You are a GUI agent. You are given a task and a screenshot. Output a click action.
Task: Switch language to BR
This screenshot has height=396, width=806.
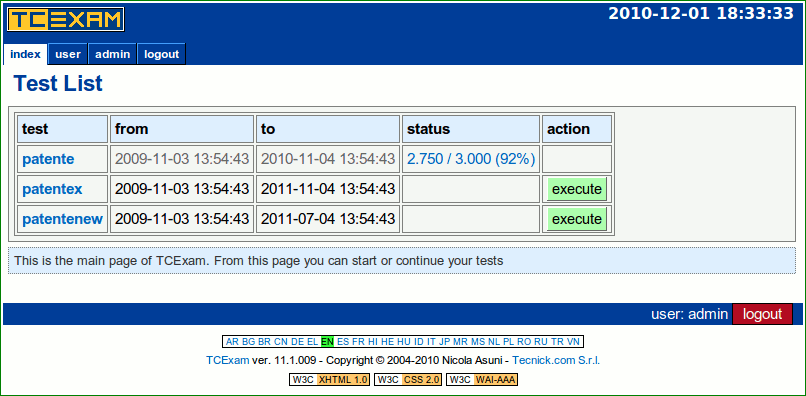click(x=264, y=341)
